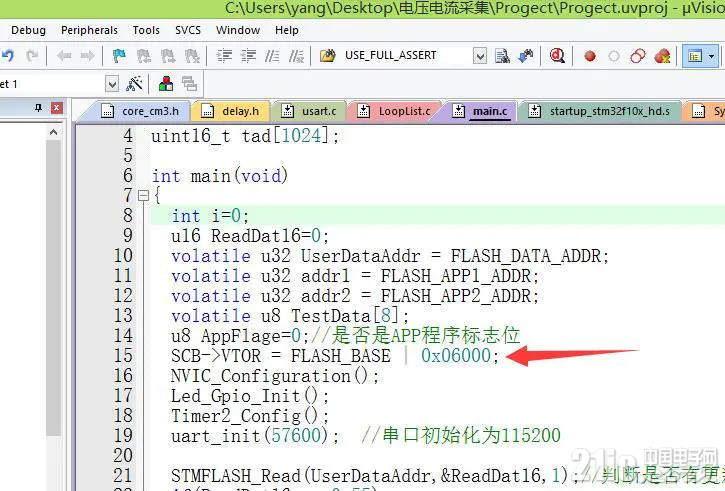This screenshot has width=725, height=491.
Task: Expand the USE_FULL_ASSERT search dropdown
Action: pyautogui.click(x=480, y=56)
